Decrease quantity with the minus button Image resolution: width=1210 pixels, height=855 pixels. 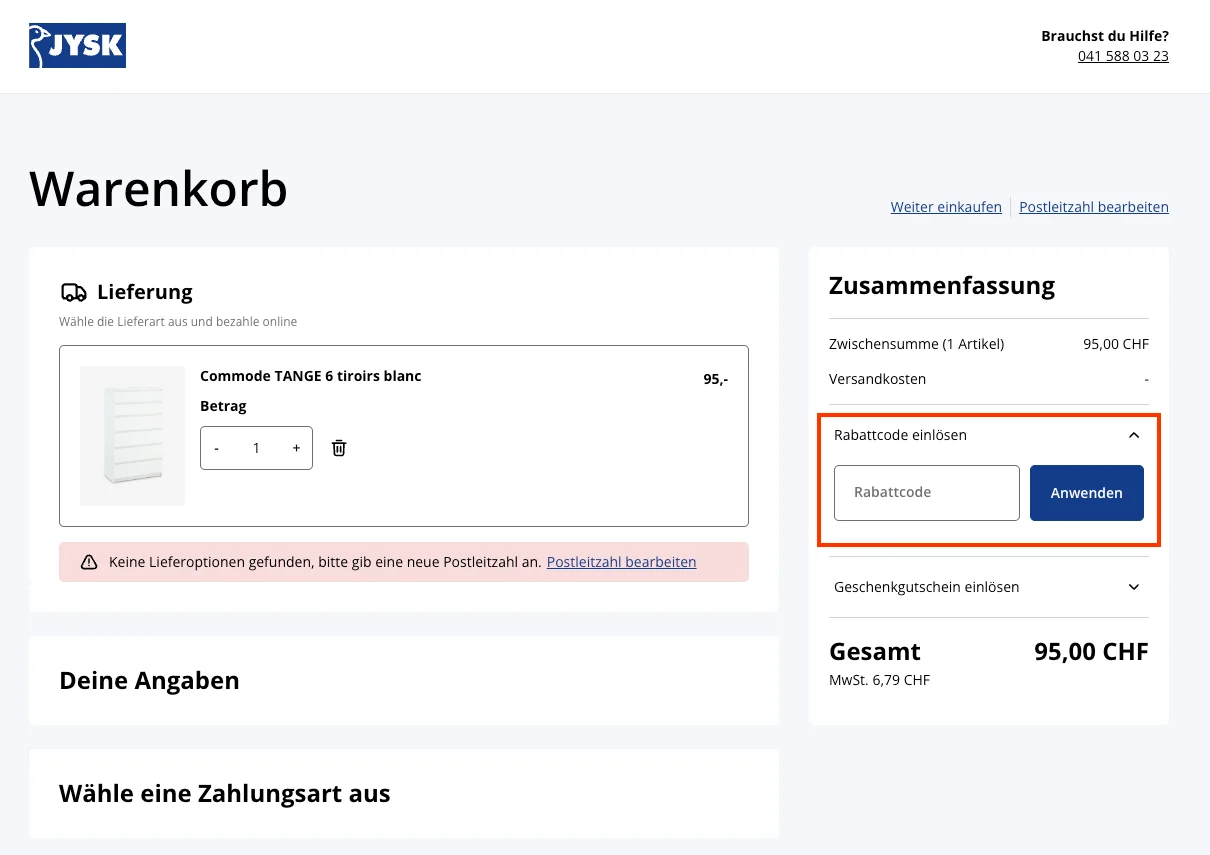click(x=216, y=448)
